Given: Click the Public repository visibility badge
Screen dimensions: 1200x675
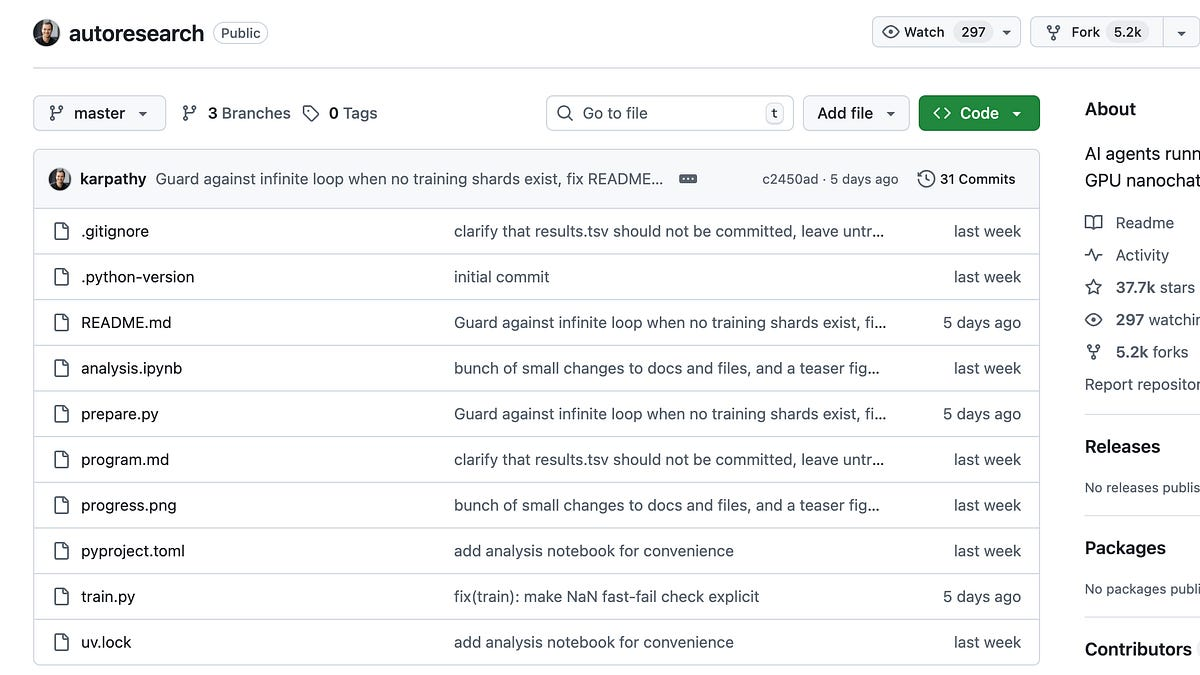Looking at the screenshot, I should (x=241, y=33).
